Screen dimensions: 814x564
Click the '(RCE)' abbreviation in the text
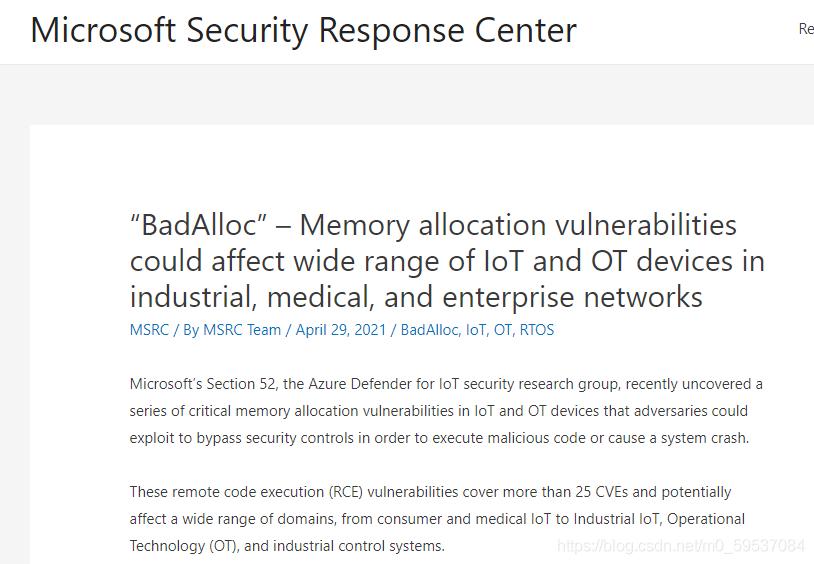(x=346, y=492)
